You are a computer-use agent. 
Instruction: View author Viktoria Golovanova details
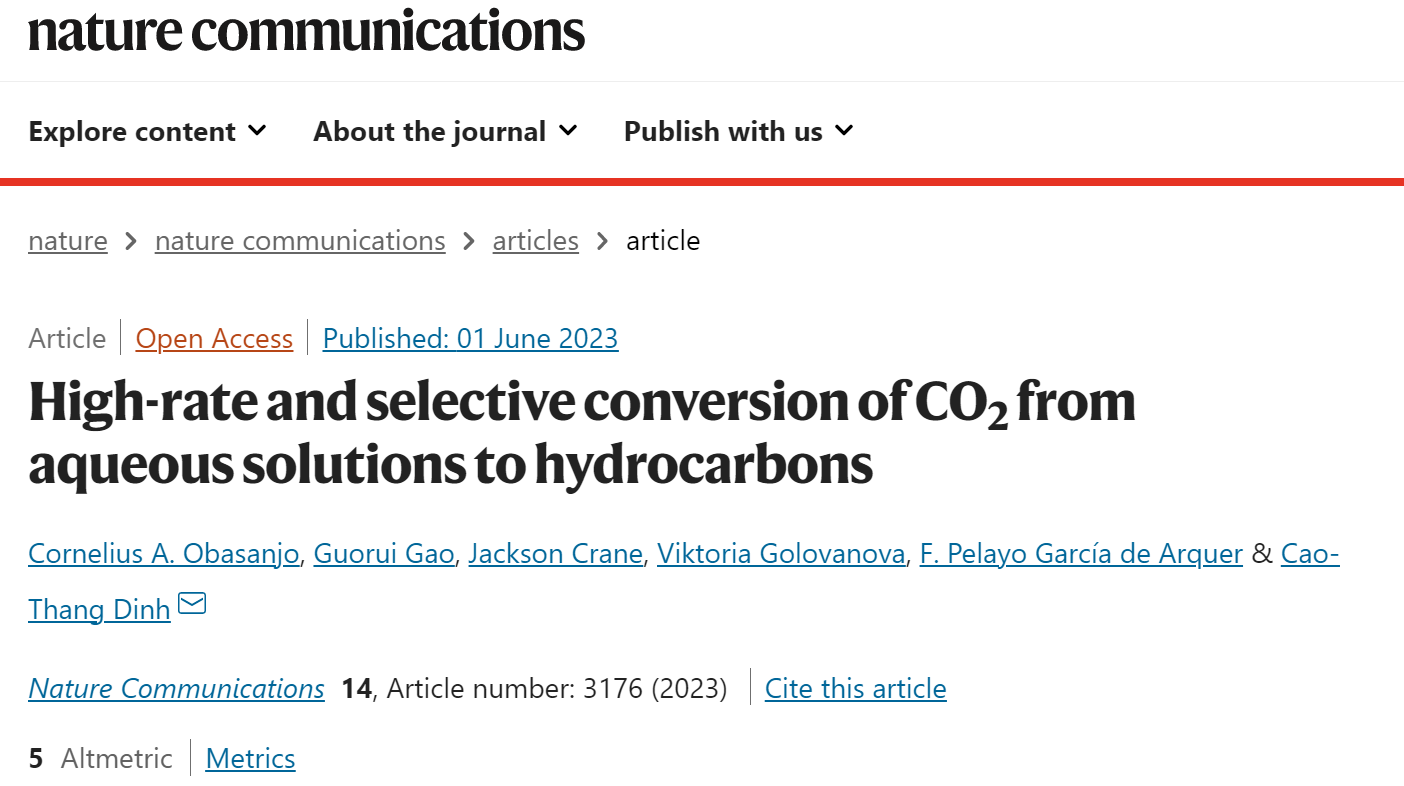pos(781,553)
